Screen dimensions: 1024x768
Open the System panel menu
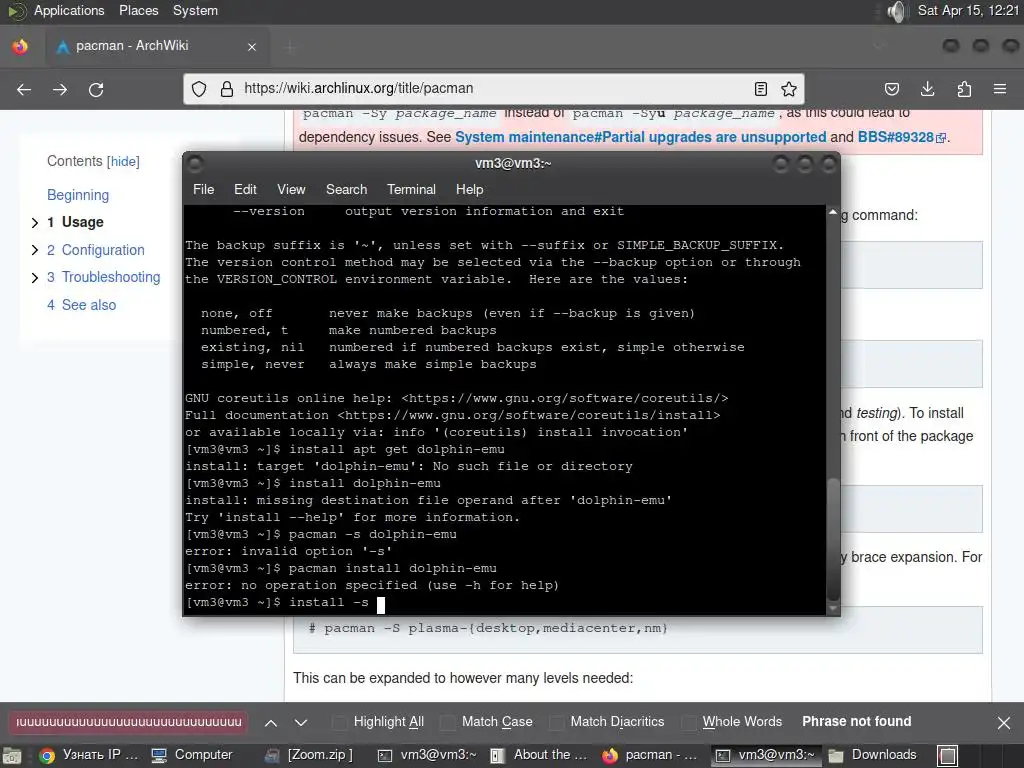click(x=195, y=10)
